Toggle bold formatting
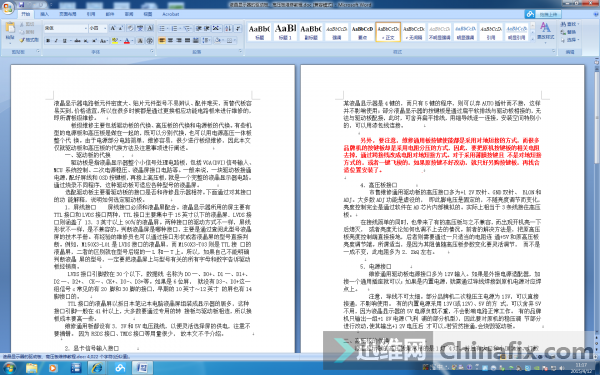 pos(48,41)
